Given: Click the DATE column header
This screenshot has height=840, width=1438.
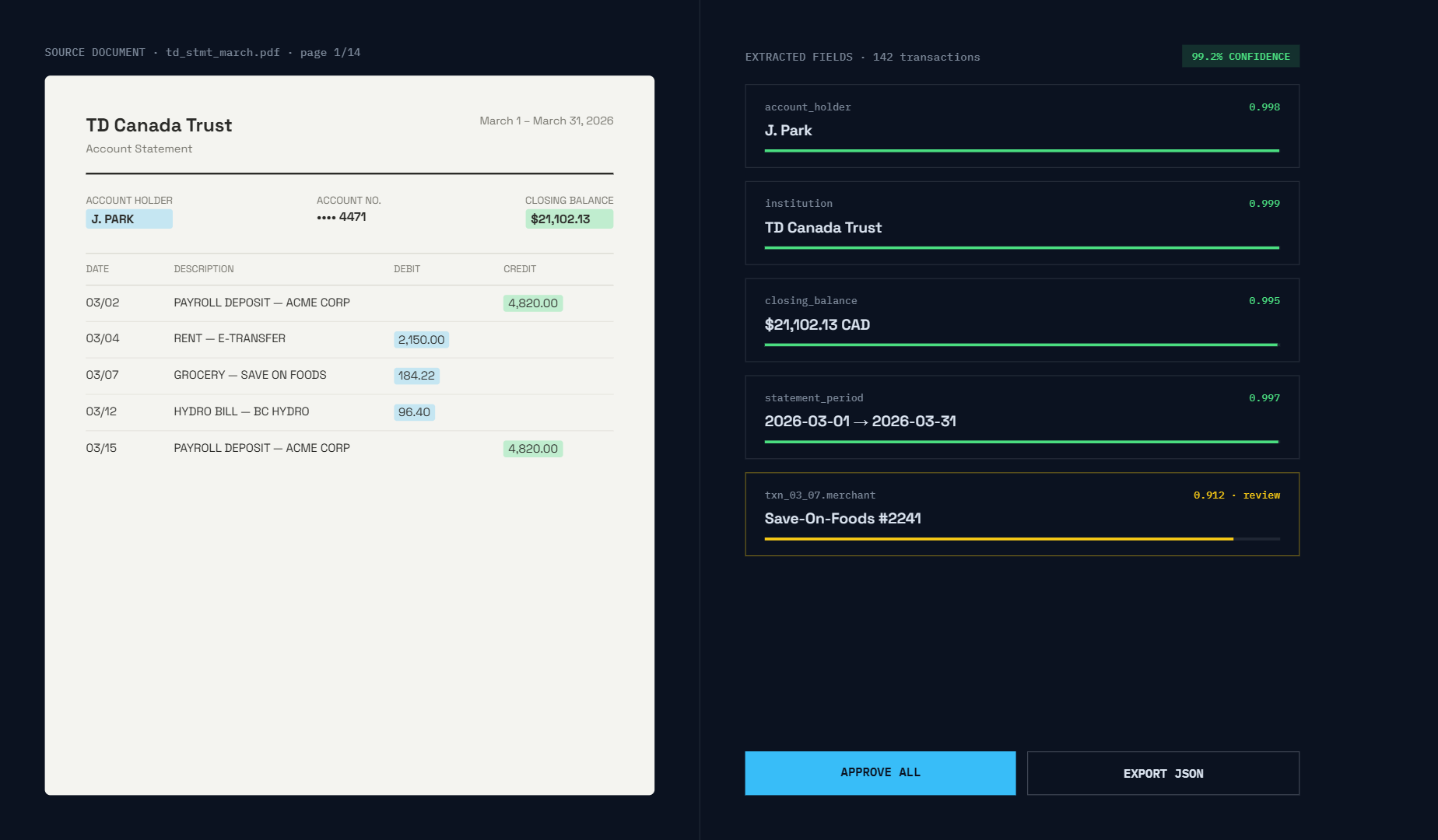Looking at the screenshot, I should (x=97, y=269).
